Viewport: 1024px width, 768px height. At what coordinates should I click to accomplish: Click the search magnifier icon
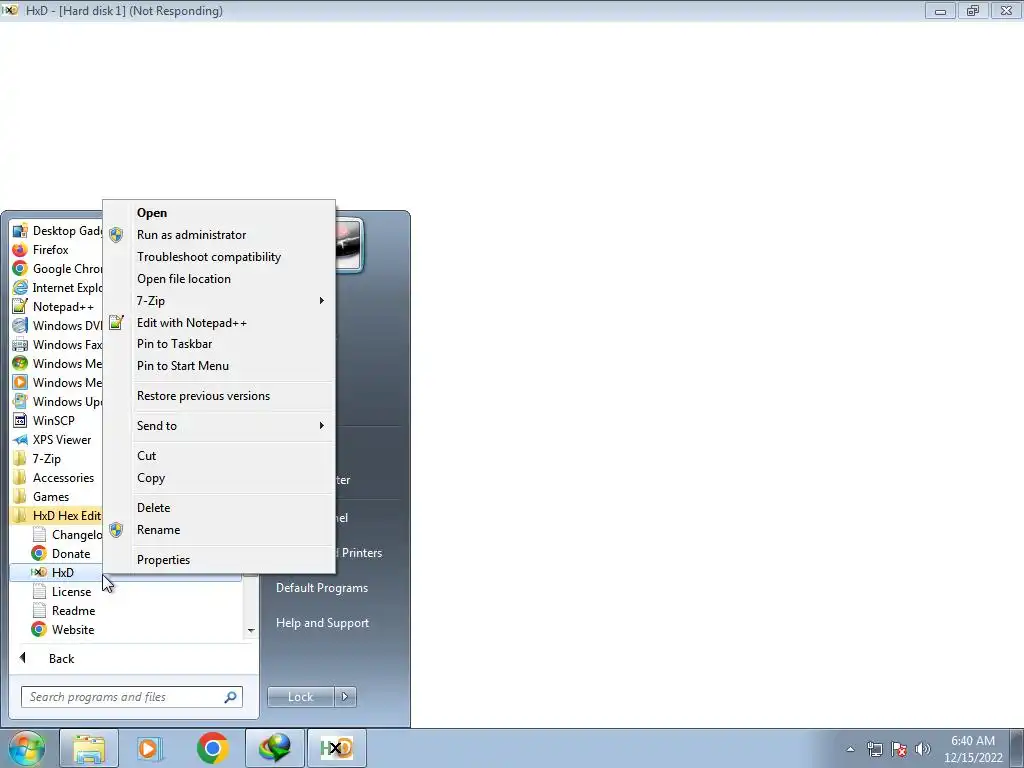pos(230,697)
